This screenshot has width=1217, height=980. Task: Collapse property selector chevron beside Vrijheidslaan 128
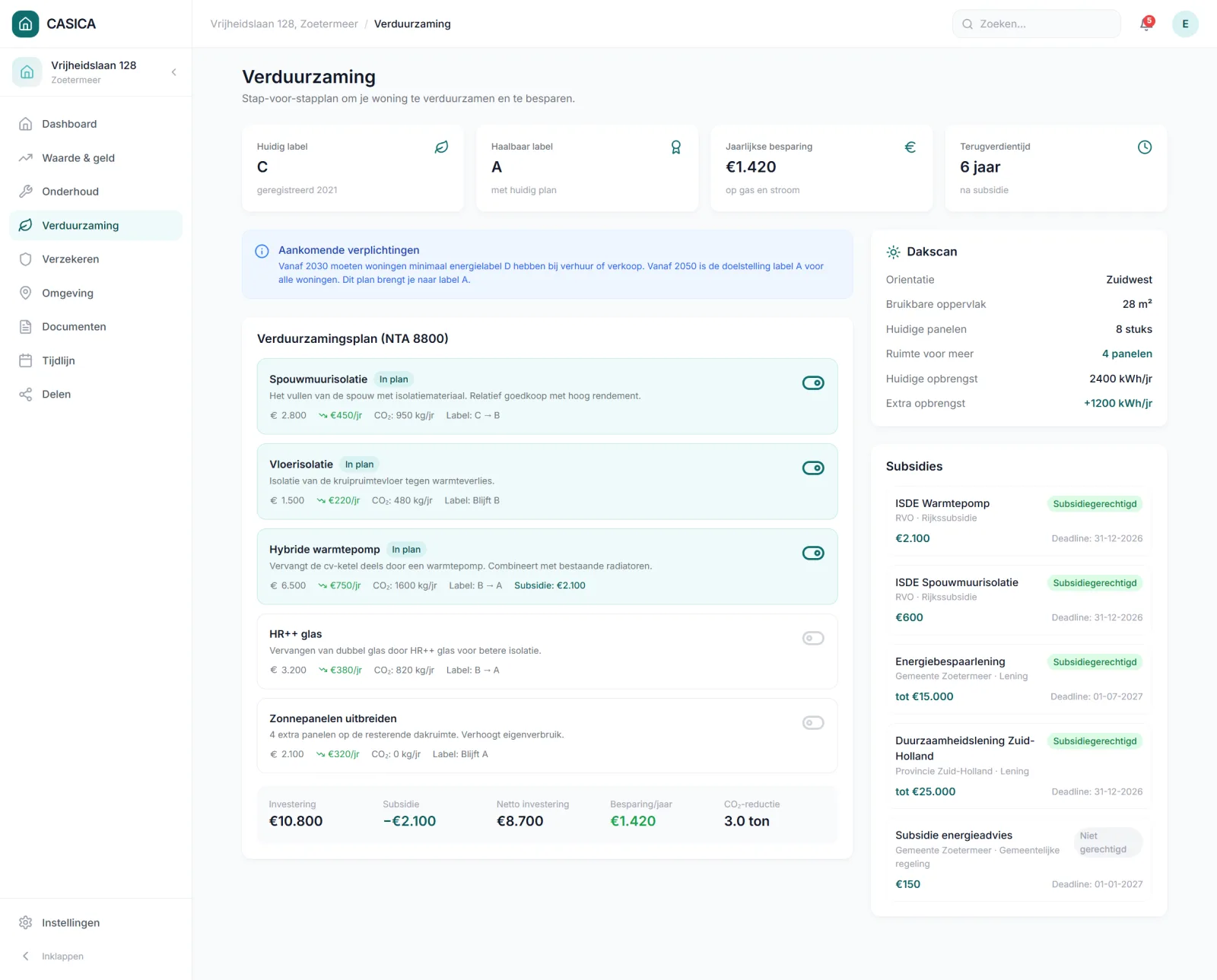[x=174, y=72]
